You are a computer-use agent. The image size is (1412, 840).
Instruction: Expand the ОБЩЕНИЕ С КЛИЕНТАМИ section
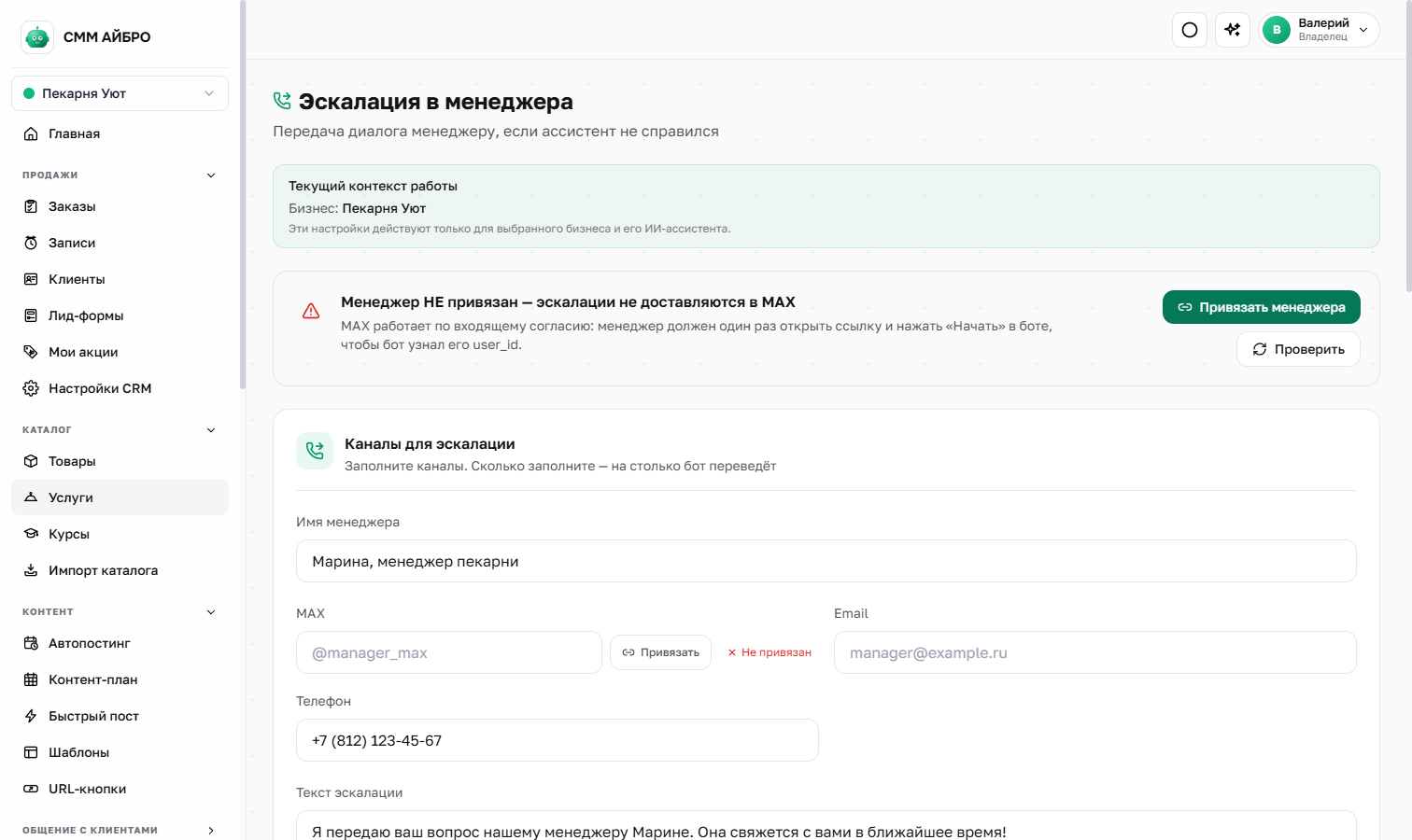click(x=120, y=830)
